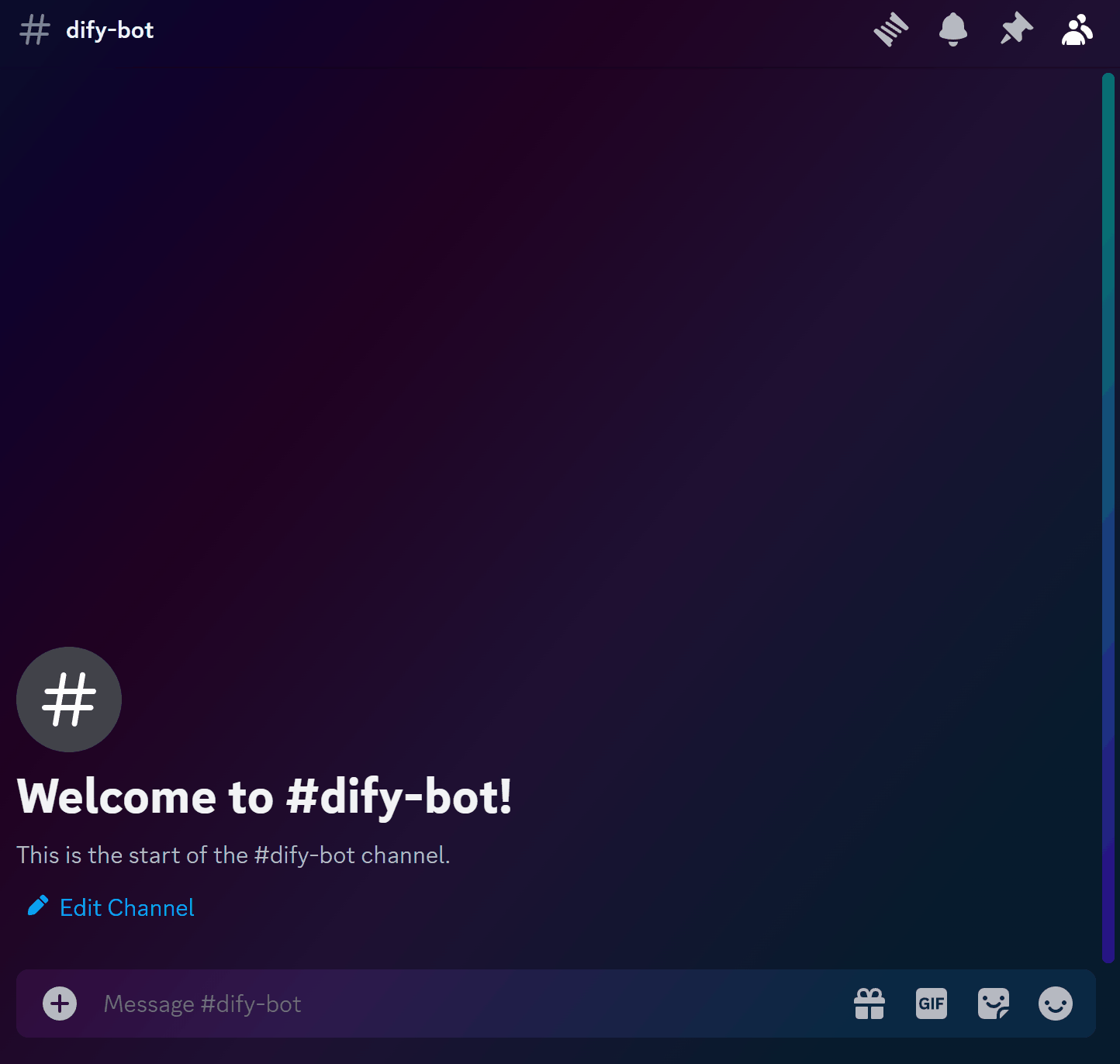Screen dimensions: 1120x1064
Task: Open the sticker picker icon
Action: point(994,1004)
